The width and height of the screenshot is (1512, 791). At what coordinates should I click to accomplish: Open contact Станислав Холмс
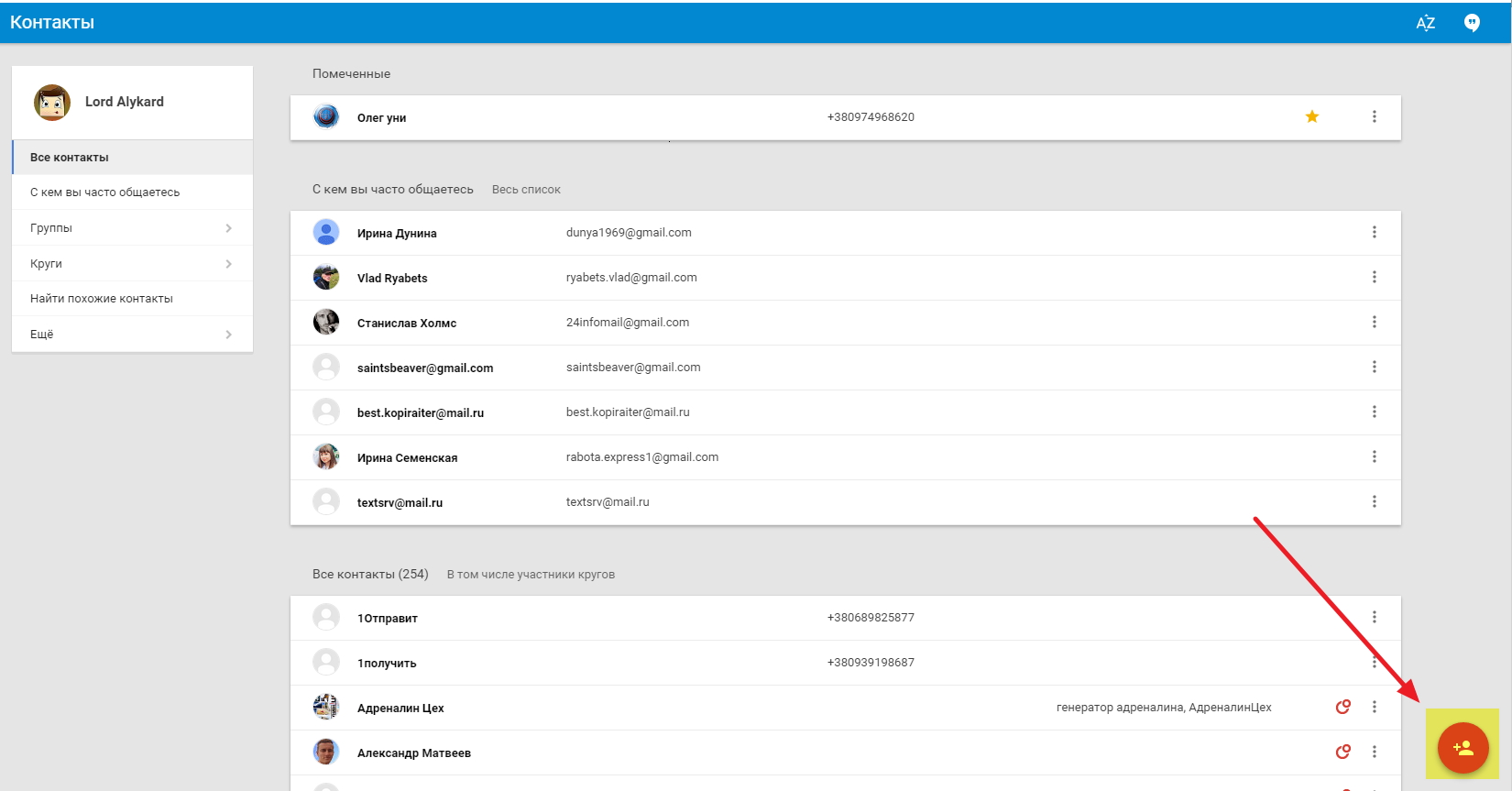[x=406, y=324]
